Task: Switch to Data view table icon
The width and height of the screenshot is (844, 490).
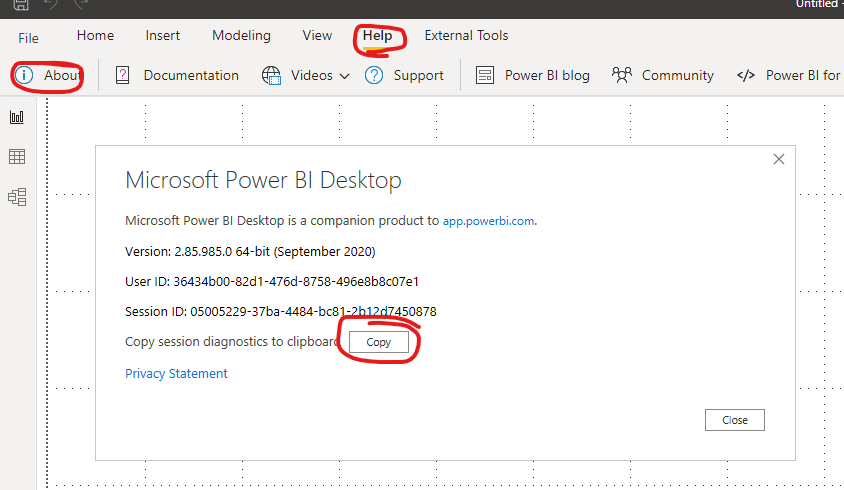Action: click(17, 157)
